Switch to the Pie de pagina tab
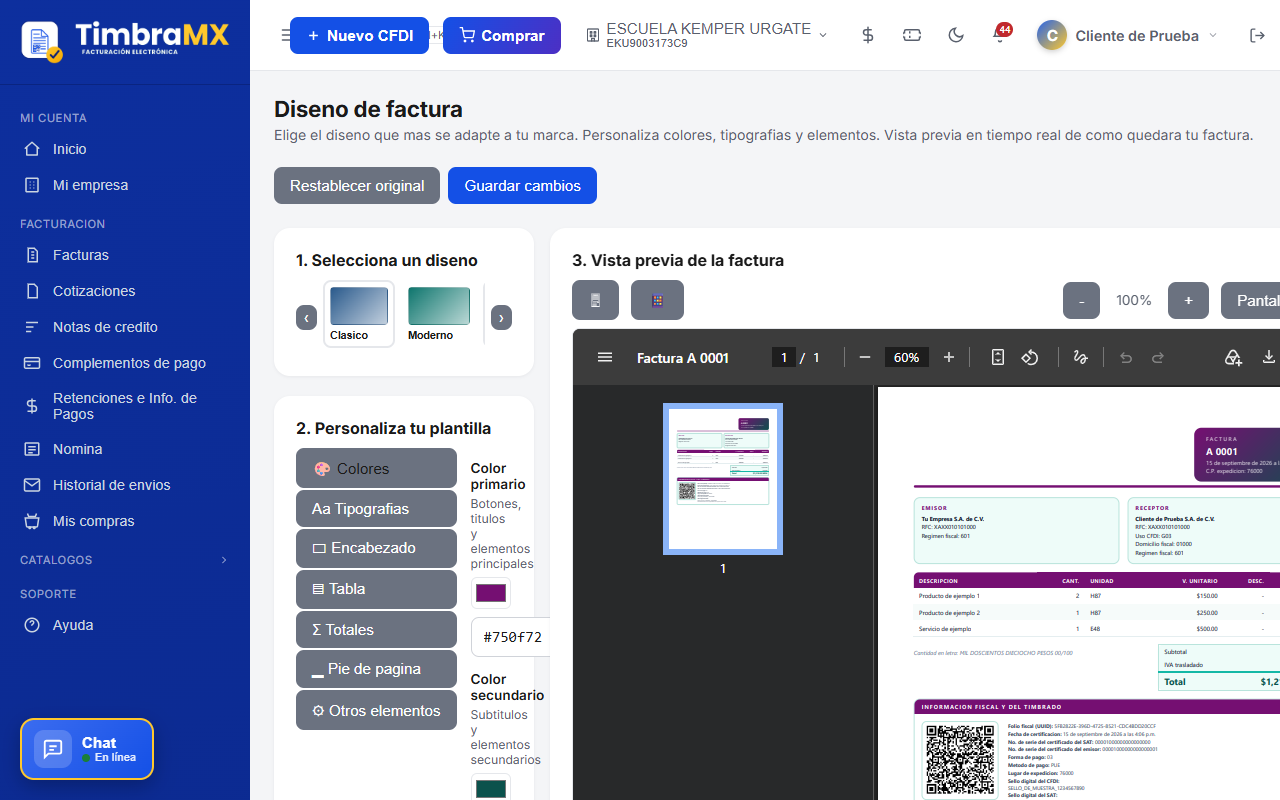This screenshot has width=1280, height=800. pyautogui.click(x=376, y=669)
